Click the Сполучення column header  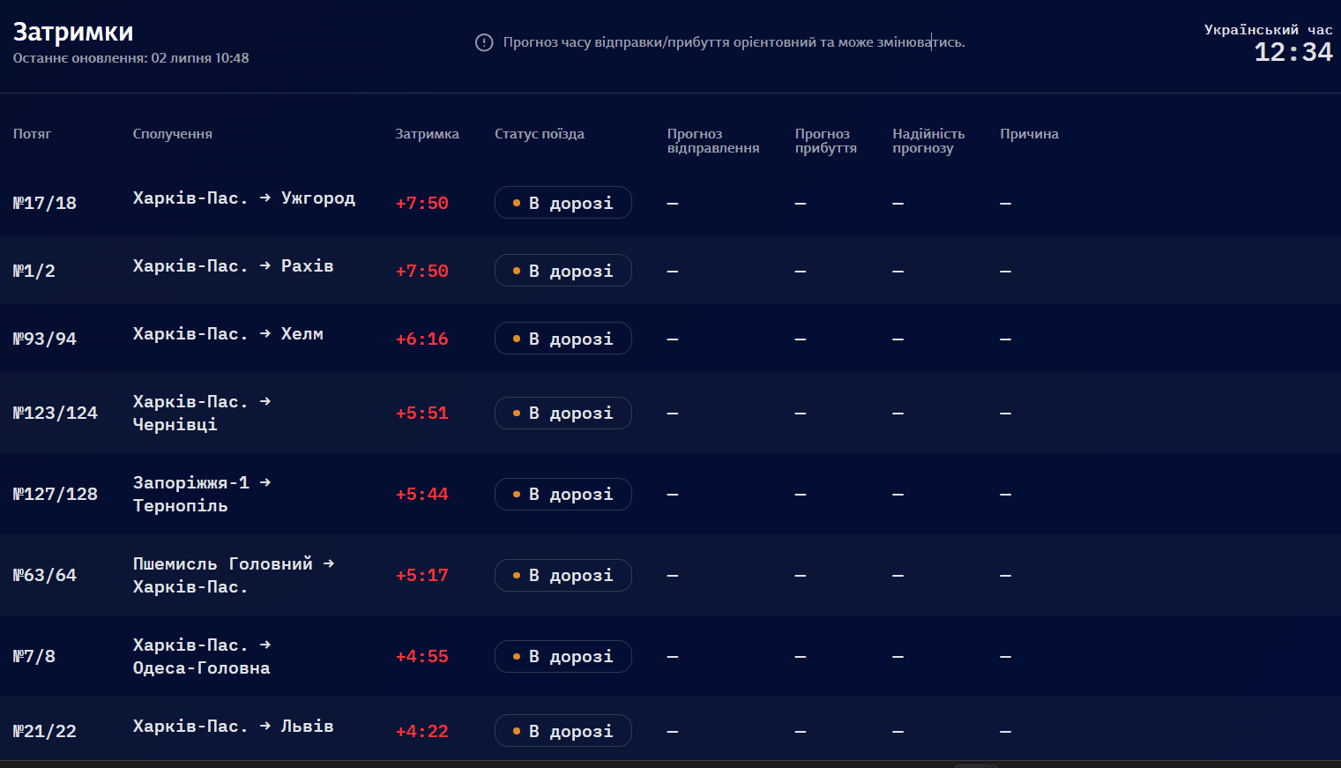pyautogui.click(x=172, y=134)
